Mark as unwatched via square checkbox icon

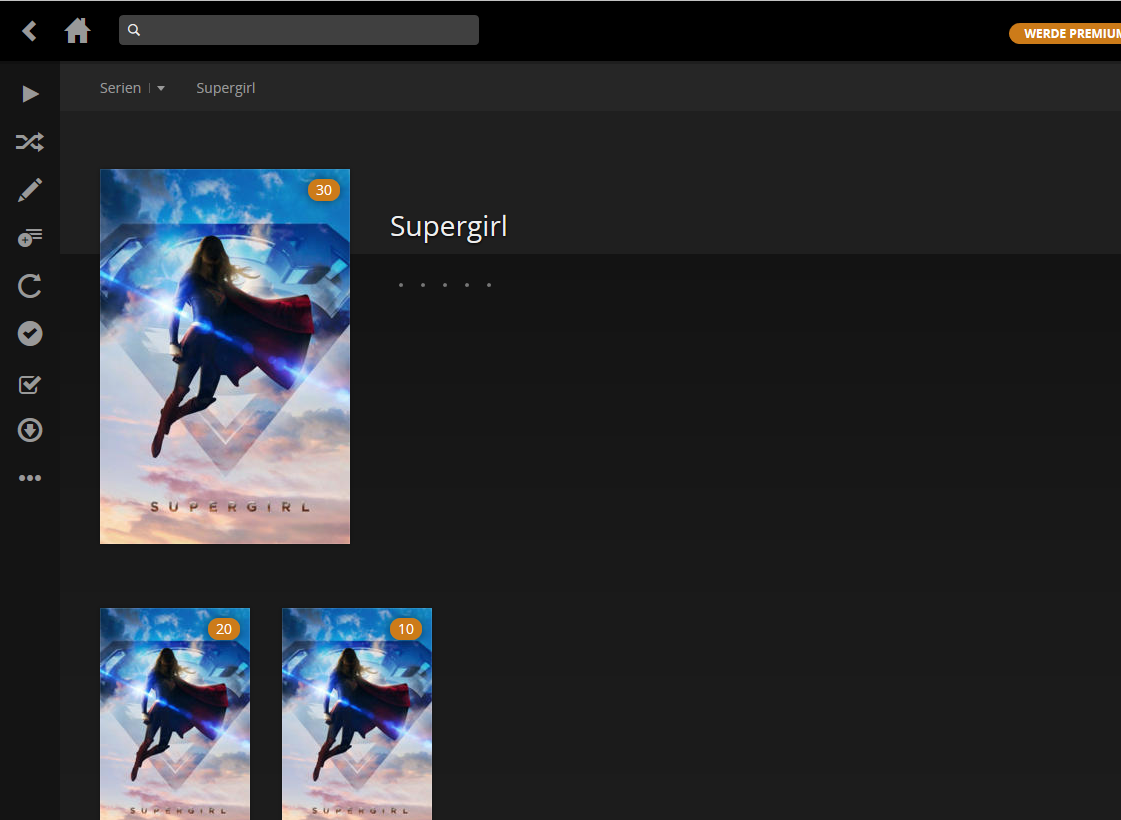pos(30,385)
